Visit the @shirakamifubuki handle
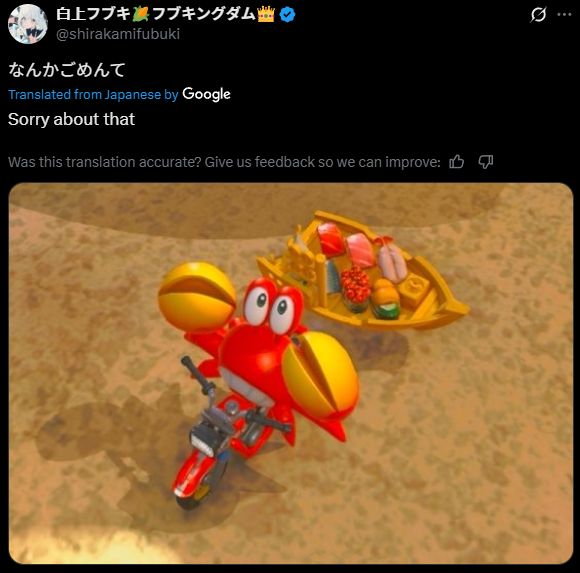580x573 pixels. 118,34
